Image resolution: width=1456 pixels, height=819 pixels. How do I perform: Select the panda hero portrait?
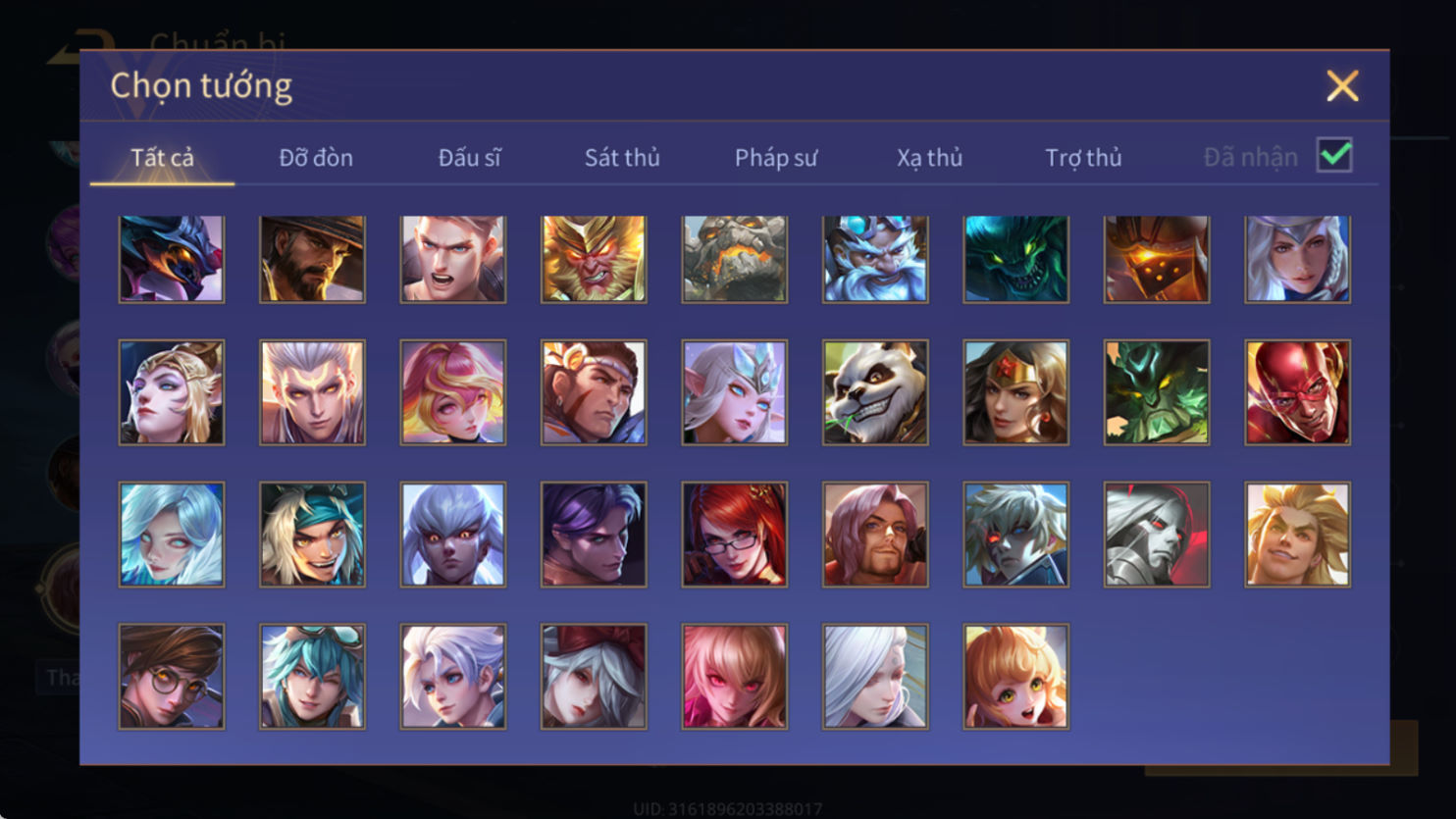point(875,392)
